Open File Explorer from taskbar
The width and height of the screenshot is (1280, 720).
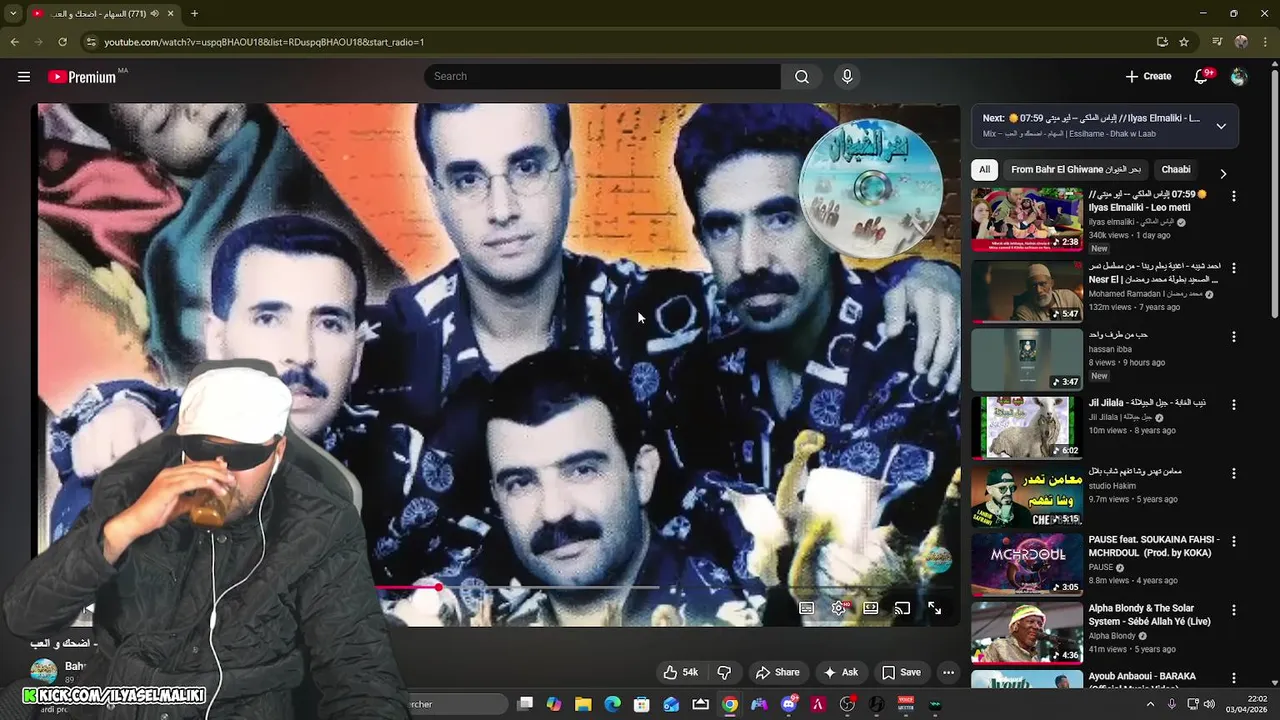tap(583, 704)
